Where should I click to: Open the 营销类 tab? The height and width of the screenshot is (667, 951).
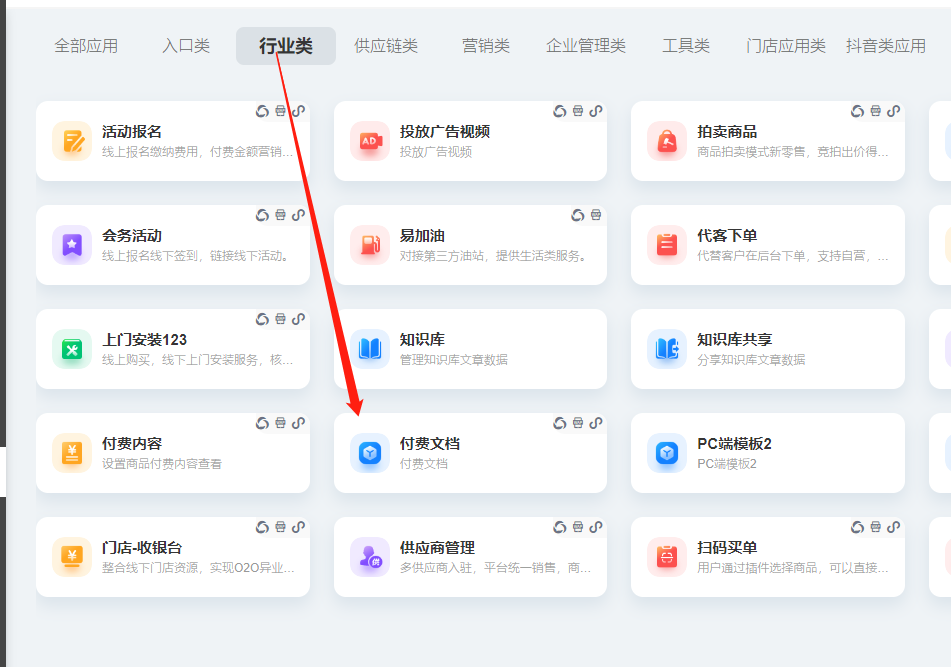486,46
